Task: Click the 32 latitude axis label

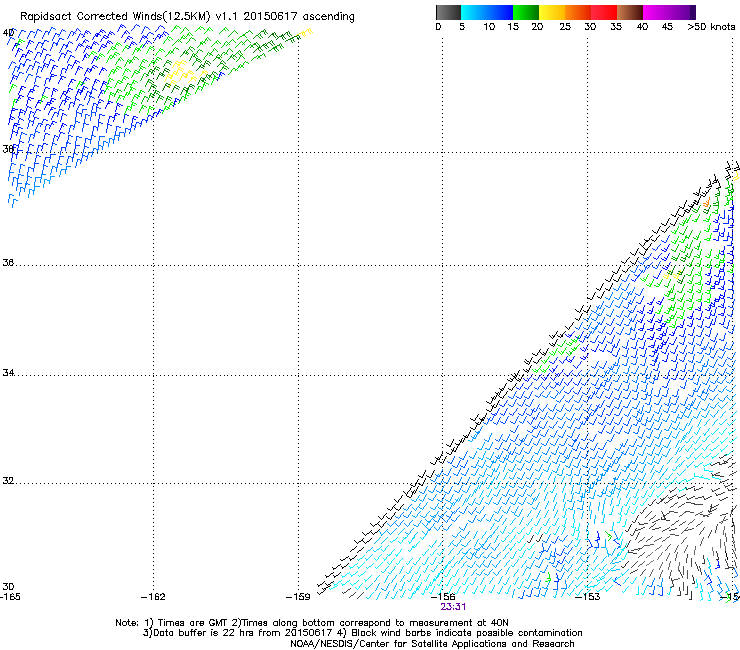Action: (8, 481)
